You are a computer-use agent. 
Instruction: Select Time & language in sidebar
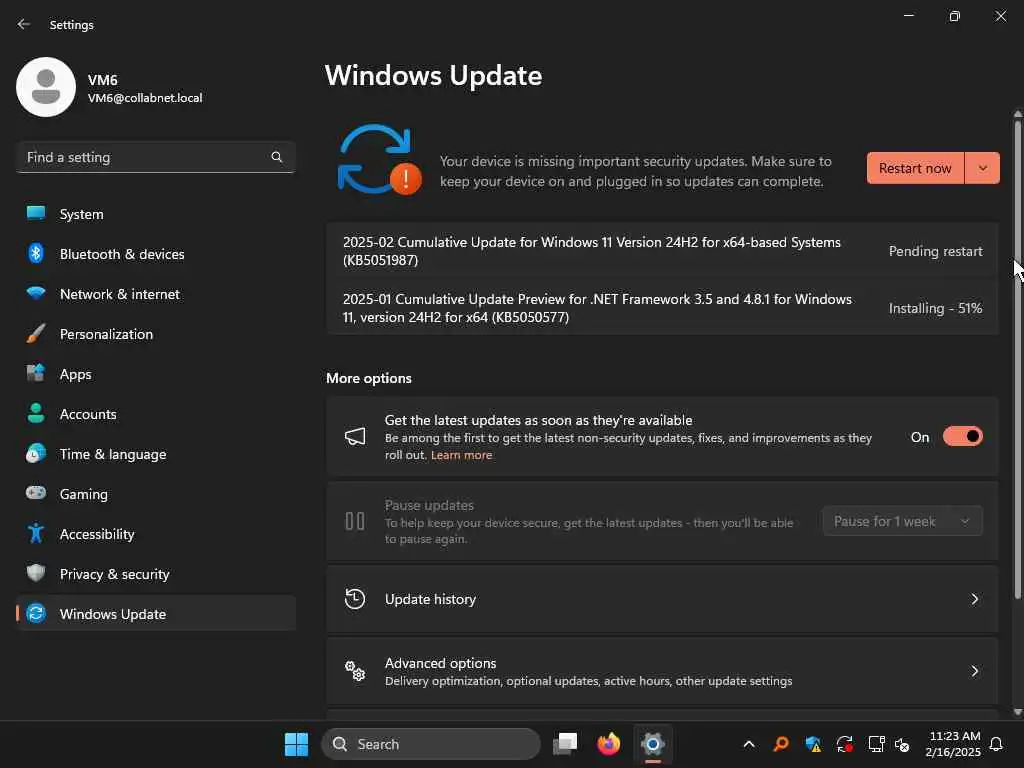[155, 454]
